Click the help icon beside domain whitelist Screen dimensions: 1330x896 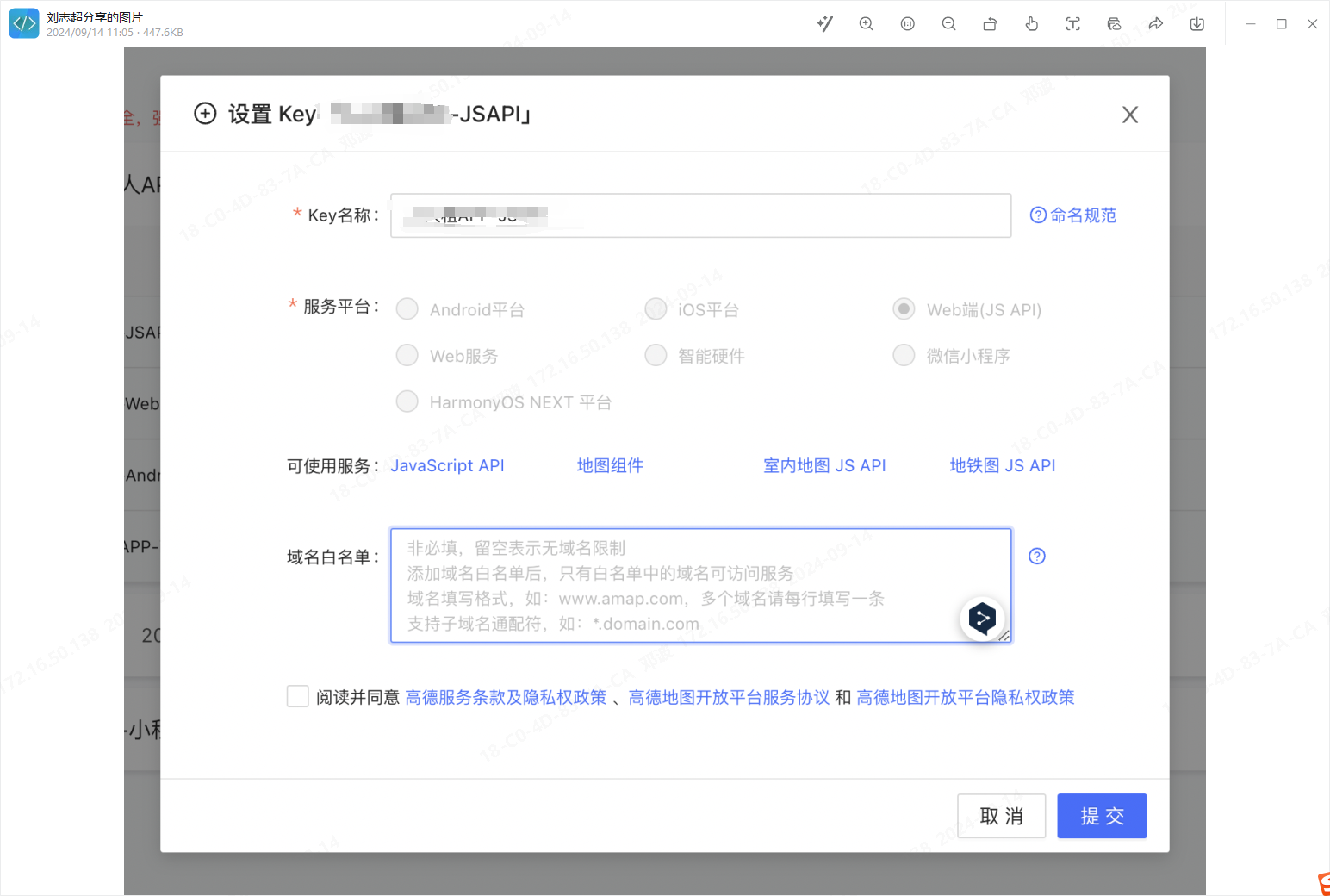(1037, 556)
